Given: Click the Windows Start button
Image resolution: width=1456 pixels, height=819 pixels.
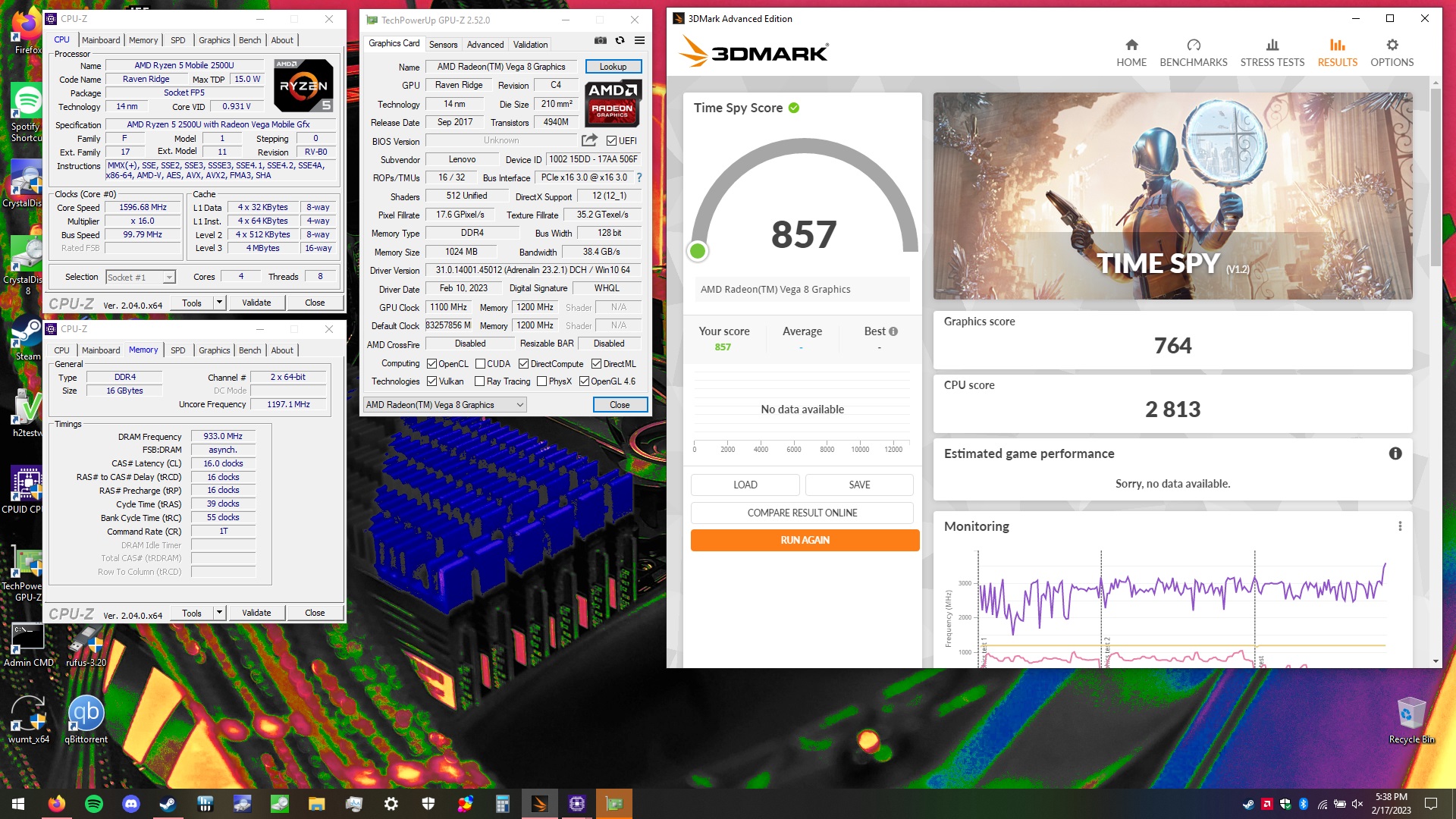Looking at the screenshot, I should [x=18, y=804].
